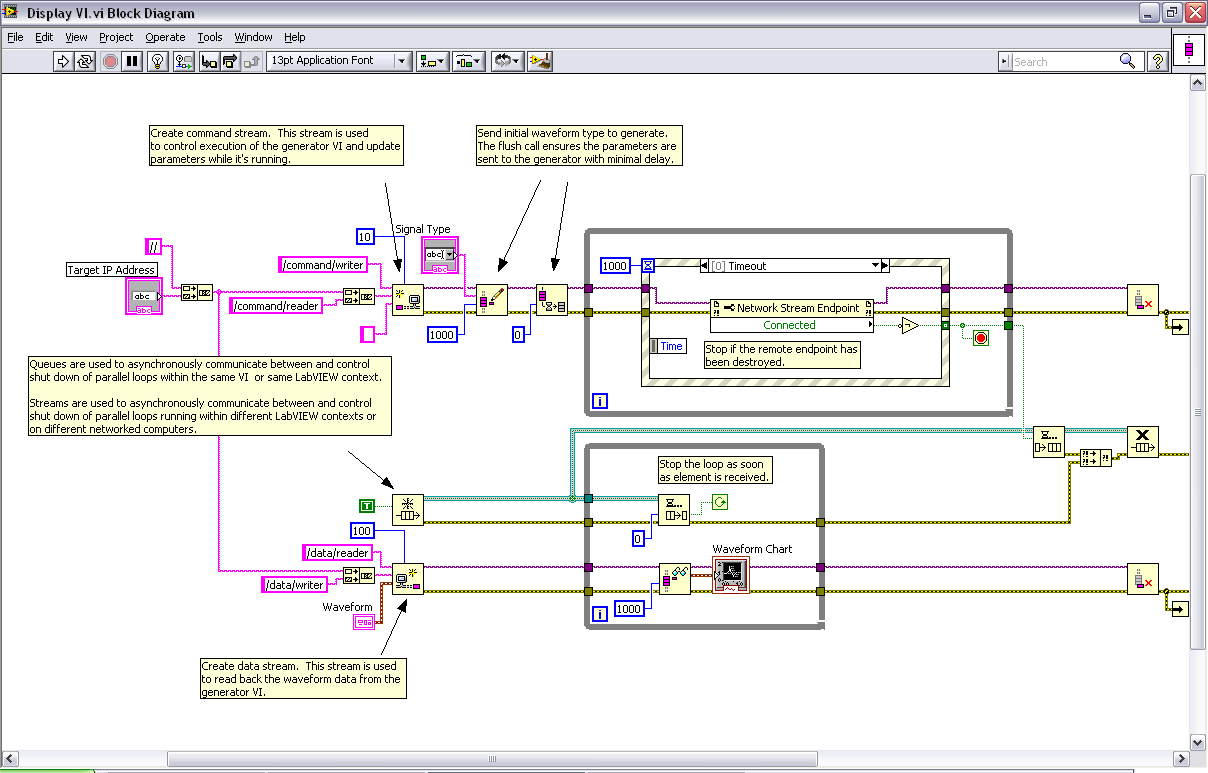Click the Step Over toolbar button
Viewport: 1208px width, 773px height.
coord(230,61)
